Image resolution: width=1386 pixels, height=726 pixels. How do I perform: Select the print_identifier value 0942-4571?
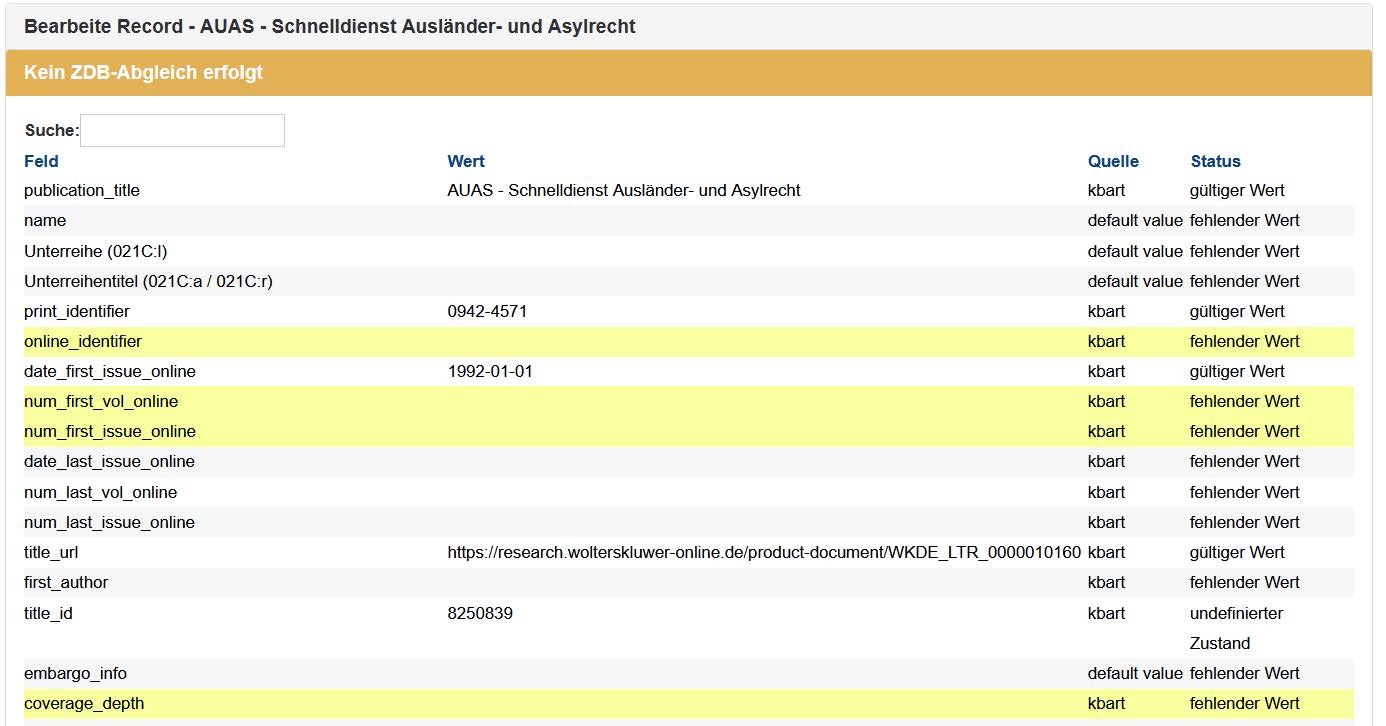pyautogui.click(x=487, y=311)
